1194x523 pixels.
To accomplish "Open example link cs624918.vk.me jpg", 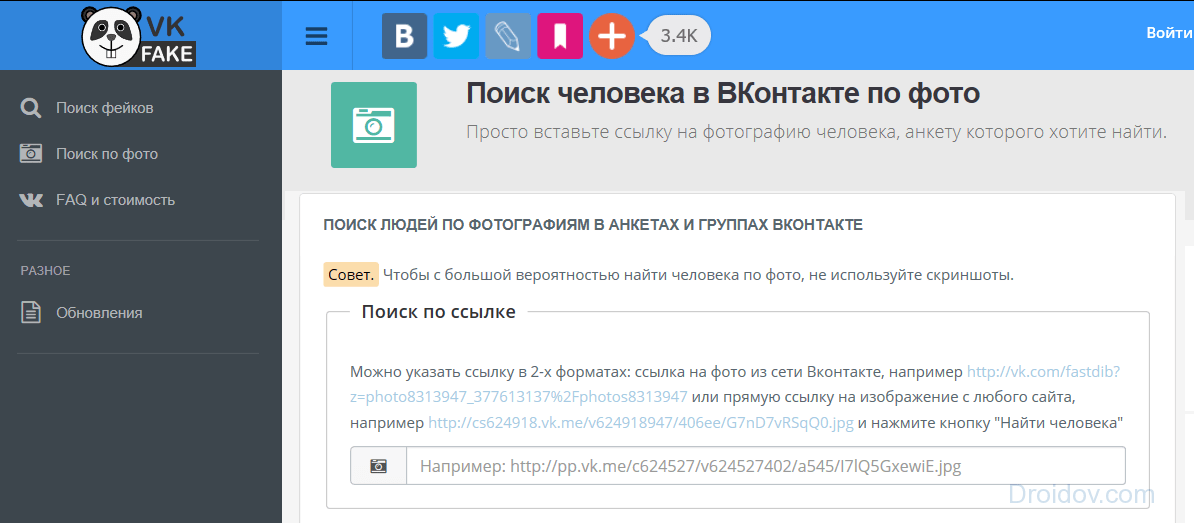I will pyautogui.click(x=640, y=423).
